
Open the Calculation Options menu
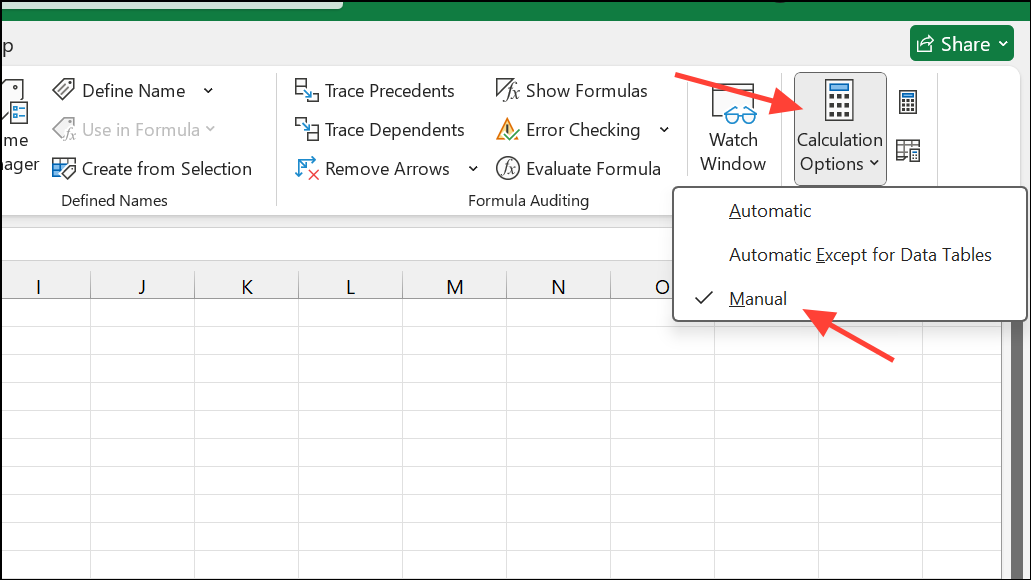839,128
